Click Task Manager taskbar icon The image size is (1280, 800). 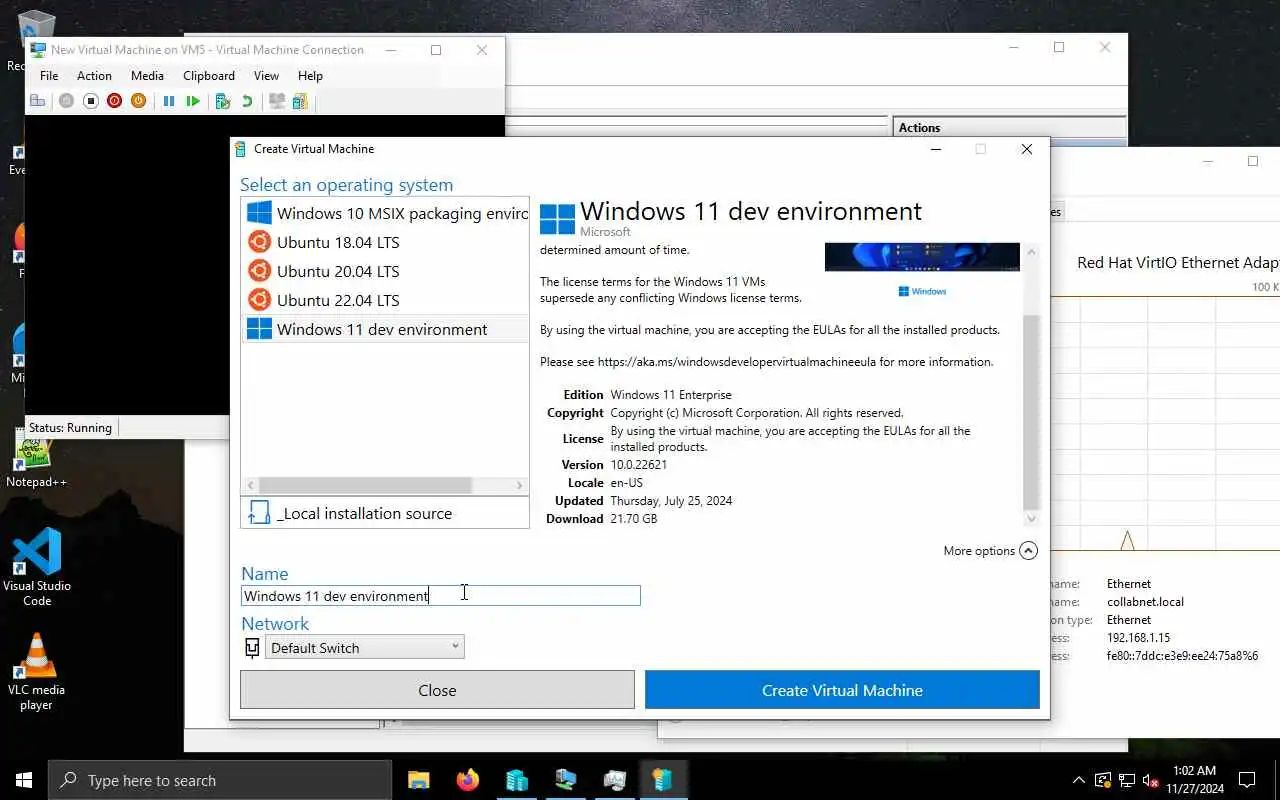pos(614,780)
